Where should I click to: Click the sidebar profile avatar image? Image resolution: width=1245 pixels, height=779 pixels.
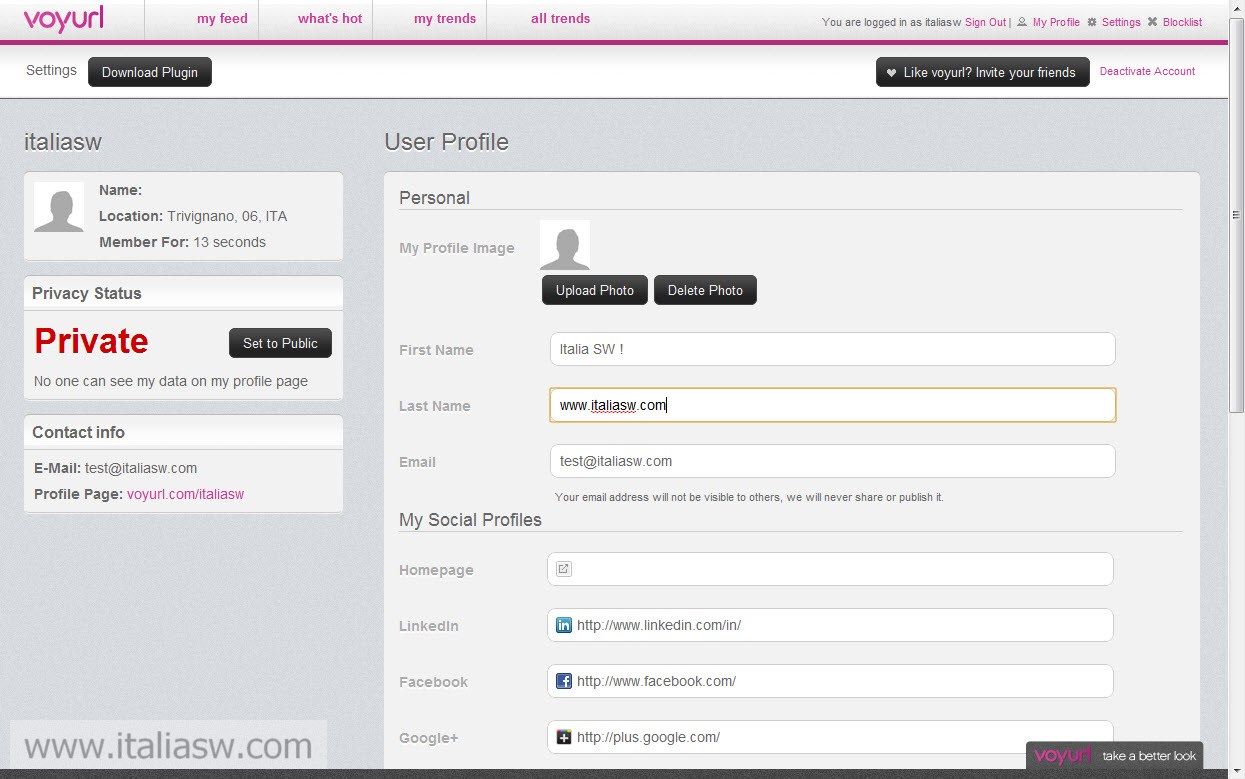[x=59, y=207]
